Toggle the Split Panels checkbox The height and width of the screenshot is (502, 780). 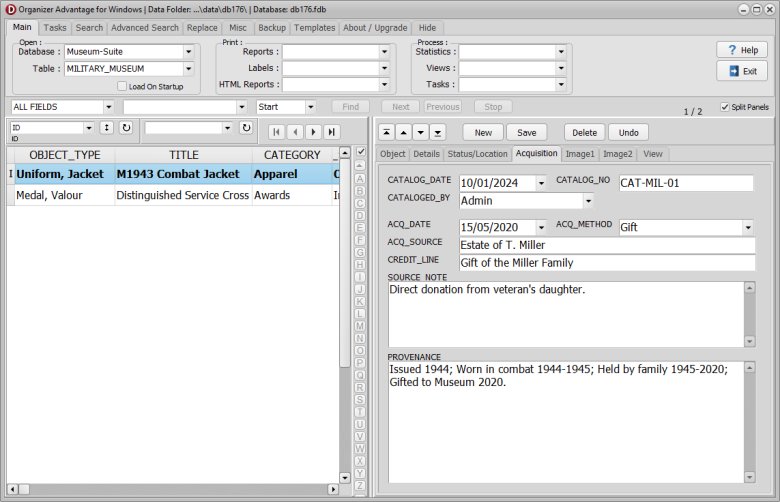725,107
